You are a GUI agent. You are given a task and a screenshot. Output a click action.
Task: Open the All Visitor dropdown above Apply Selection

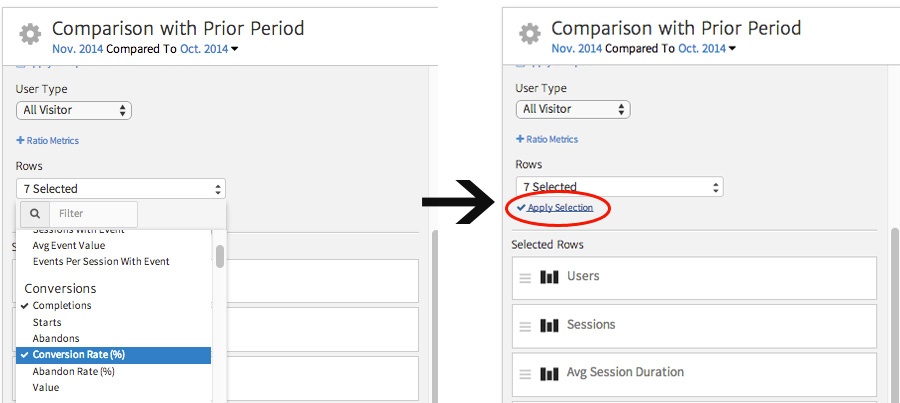[x=573, y=109]
